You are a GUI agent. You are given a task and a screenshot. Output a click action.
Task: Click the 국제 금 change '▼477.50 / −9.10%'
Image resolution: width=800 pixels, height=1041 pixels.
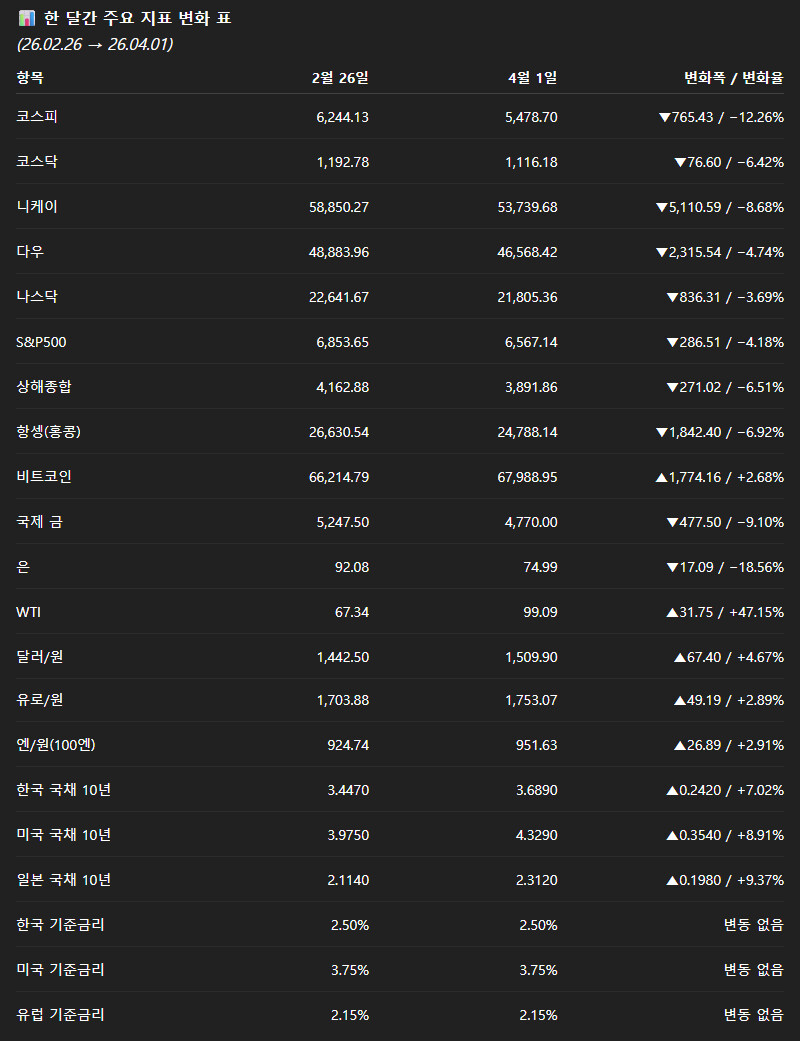pos(725,522)
